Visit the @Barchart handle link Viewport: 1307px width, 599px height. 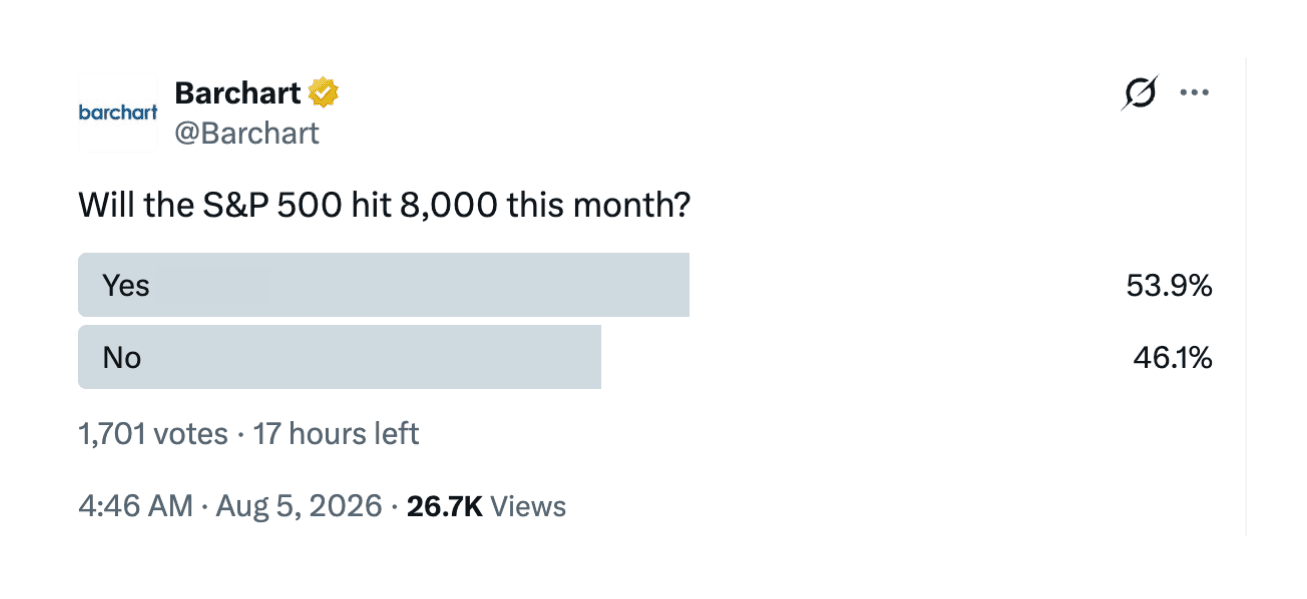(x=247, y=133)
